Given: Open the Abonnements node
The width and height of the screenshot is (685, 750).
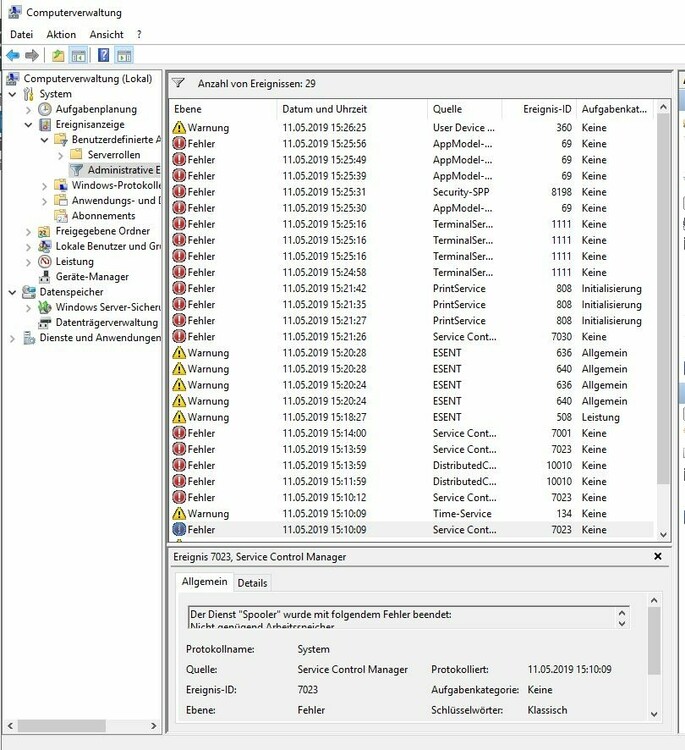Looking at the screenshot, I should click(x=103, y=215).
